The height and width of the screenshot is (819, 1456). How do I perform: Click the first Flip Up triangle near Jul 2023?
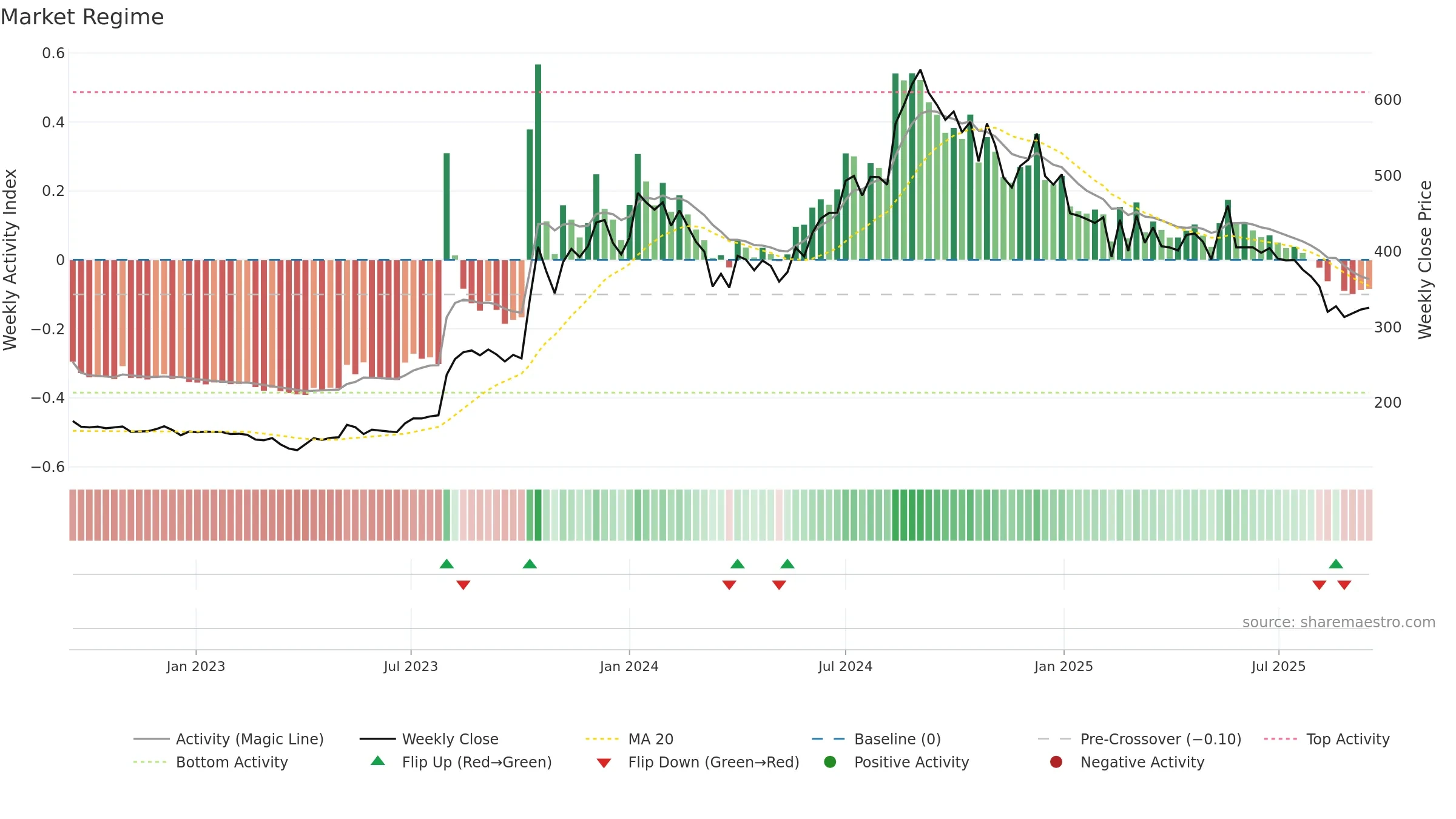(447, 564)
